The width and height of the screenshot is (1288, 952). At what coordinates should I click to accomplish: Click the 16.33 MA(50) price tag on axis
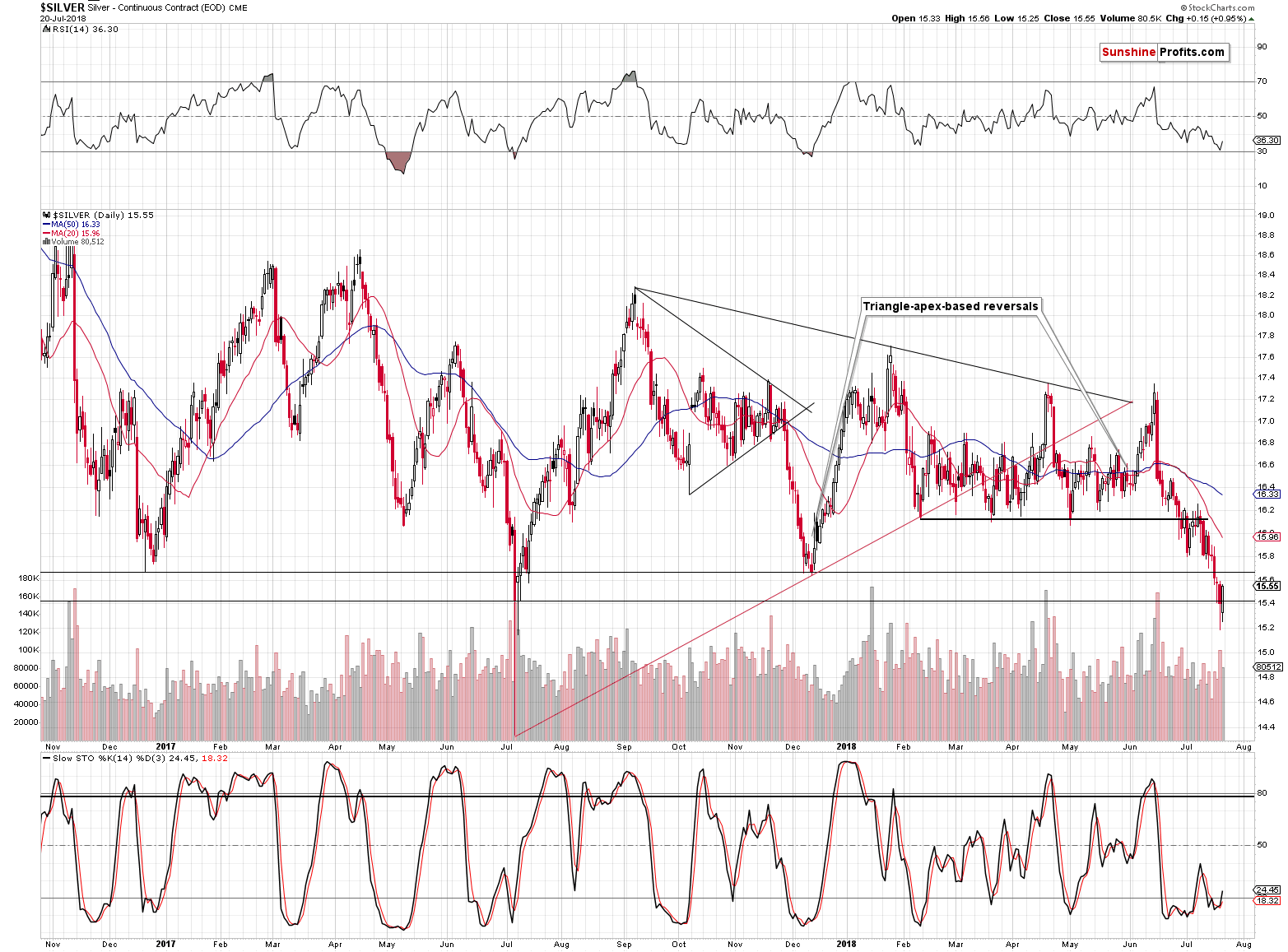1267,495
